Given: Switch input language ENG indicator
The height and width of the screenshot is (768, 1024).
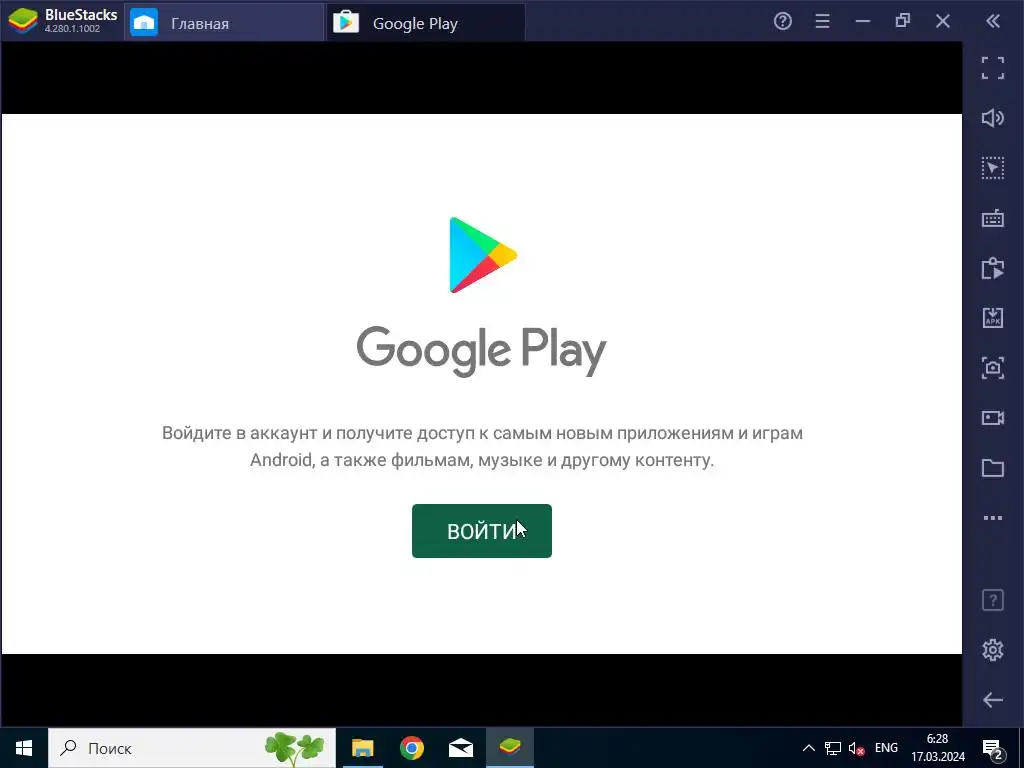Looking at the screenshot, I should 886,748.
